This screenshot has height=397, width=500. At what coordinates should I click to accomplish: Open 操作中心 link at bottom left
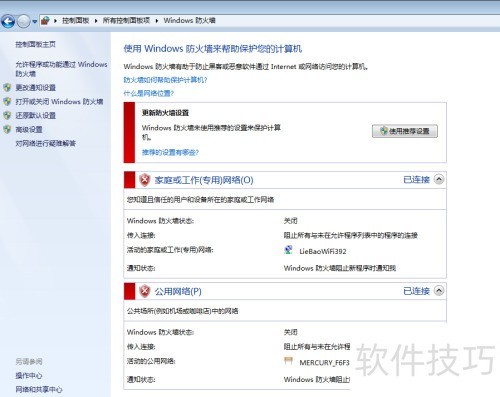(x=29, y=376)
